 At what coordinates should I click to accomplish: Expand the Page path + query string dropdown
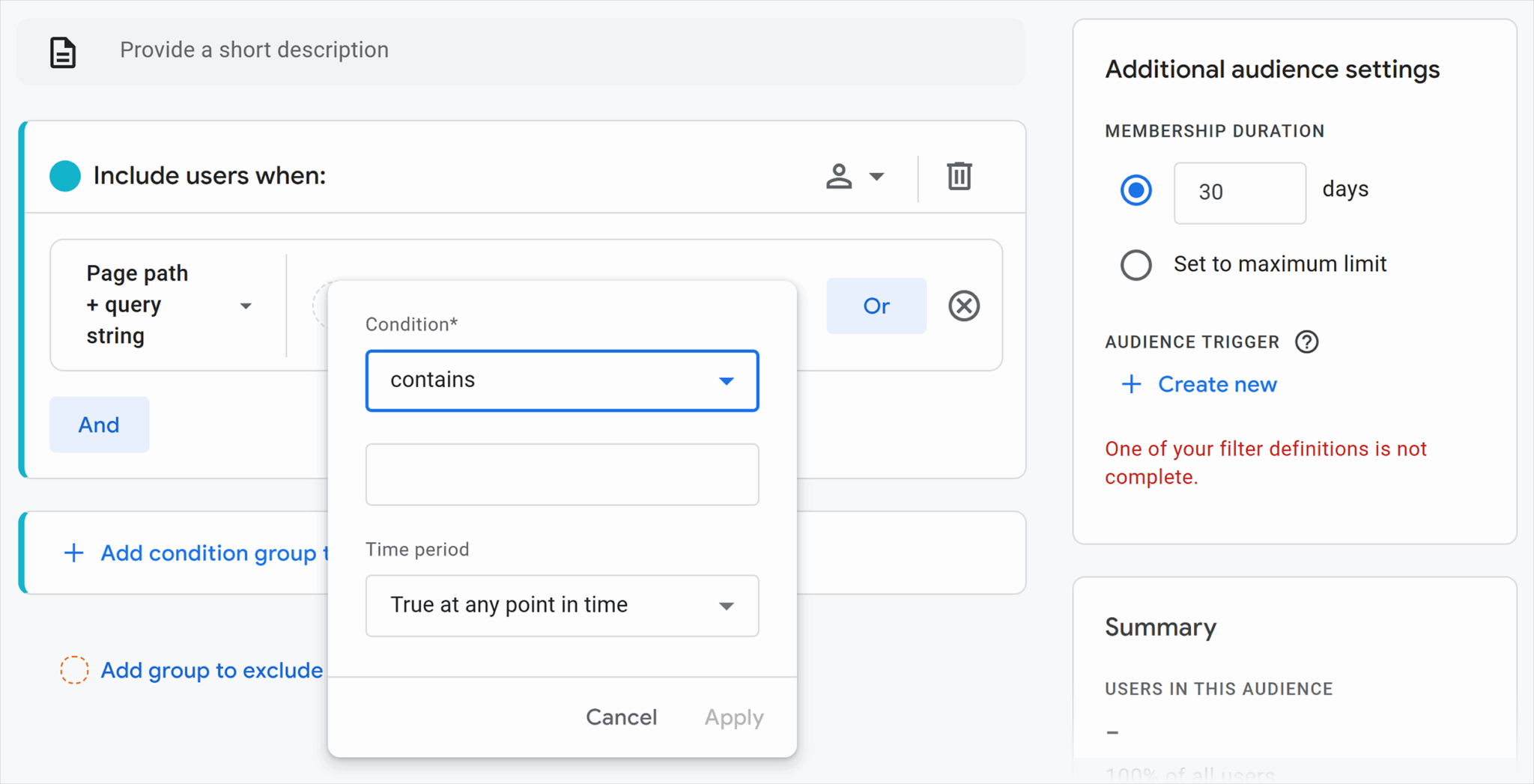click(x=245, y=306)
